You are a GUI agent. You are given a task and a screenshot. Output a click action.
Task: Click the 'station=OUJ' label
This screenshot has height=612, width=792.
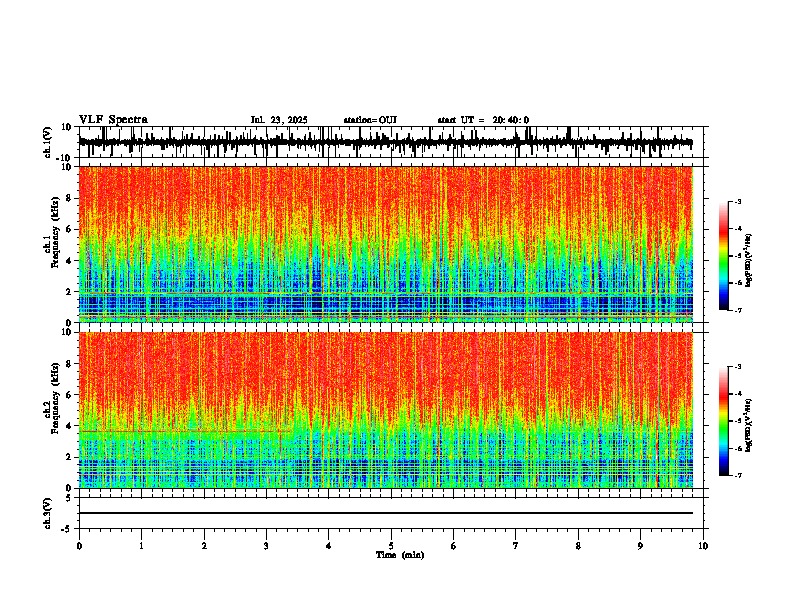pos(370,120)
